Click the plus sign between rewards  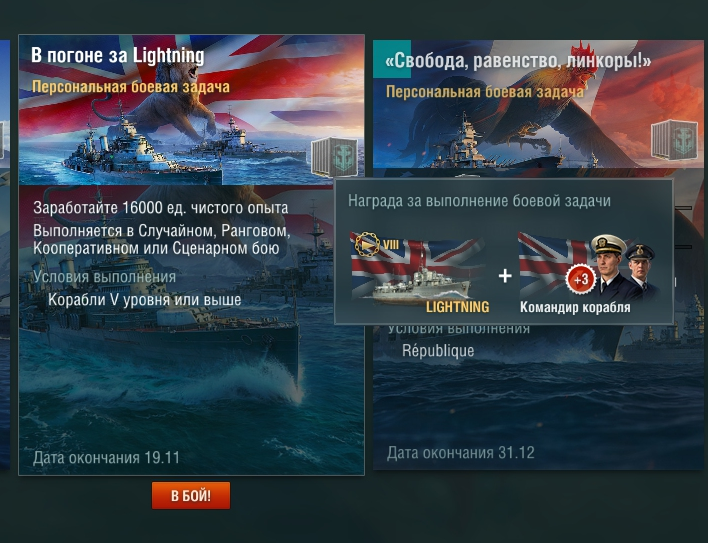pos(505,275)
